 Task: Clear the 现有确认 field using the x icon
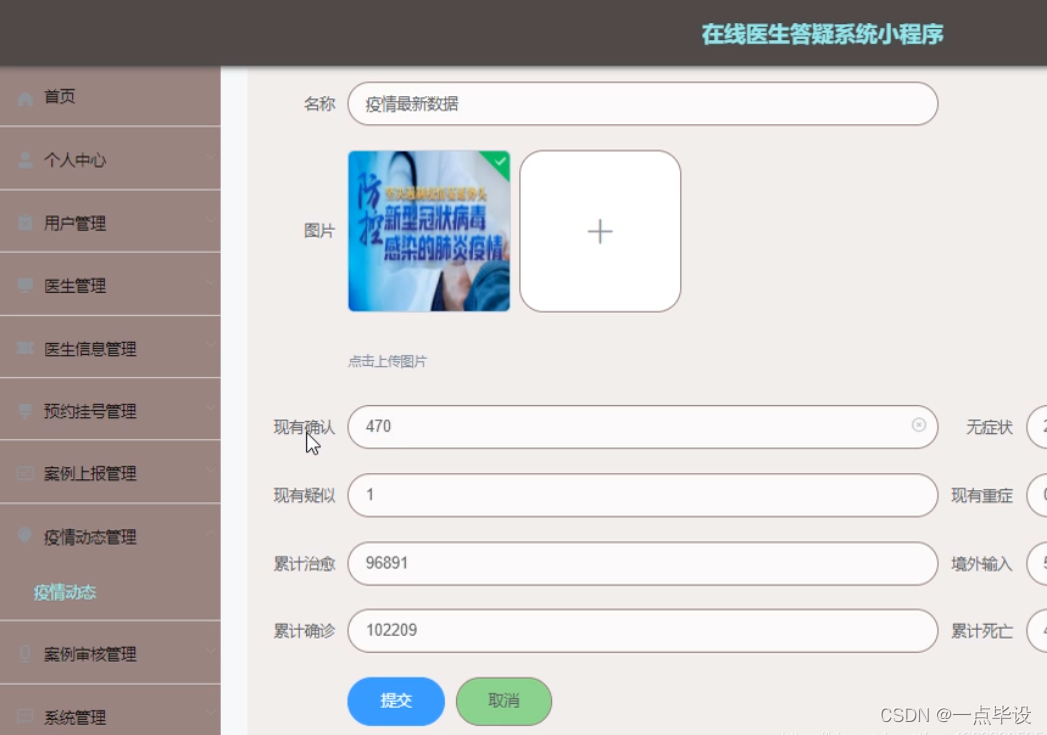click(919, 427)
